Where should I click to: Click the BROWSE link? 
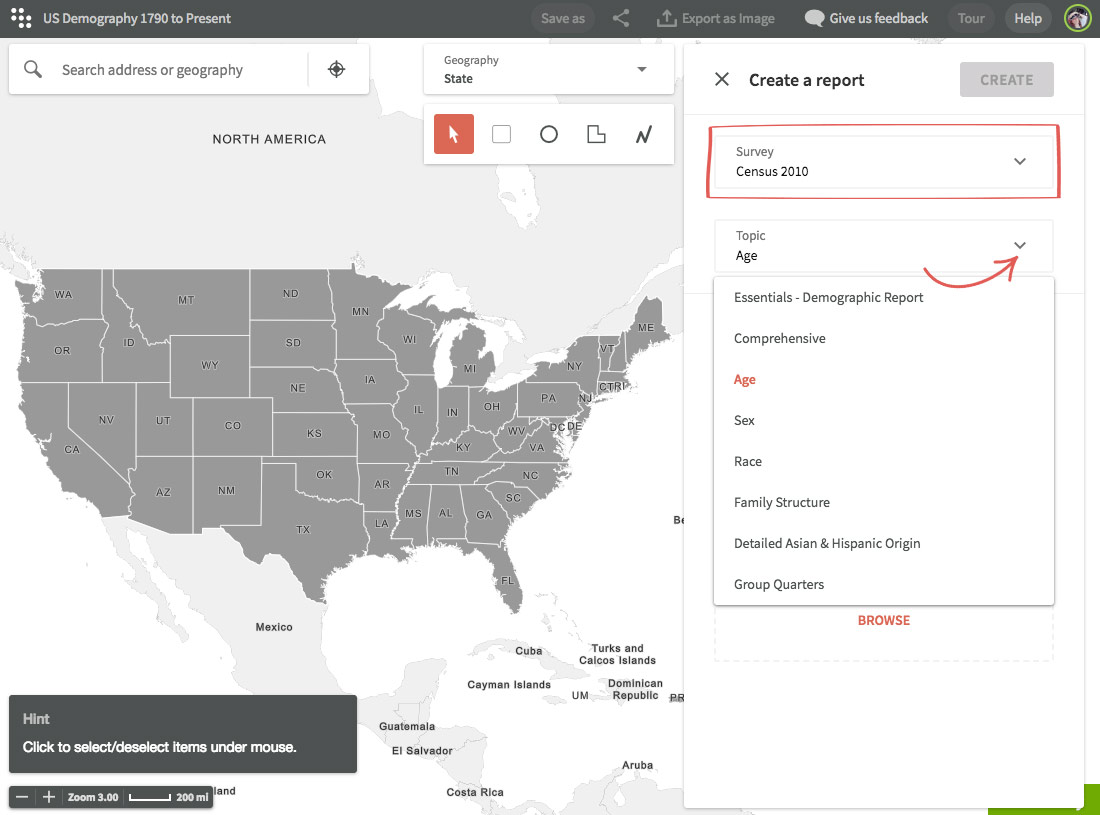[x=884, y=621]
